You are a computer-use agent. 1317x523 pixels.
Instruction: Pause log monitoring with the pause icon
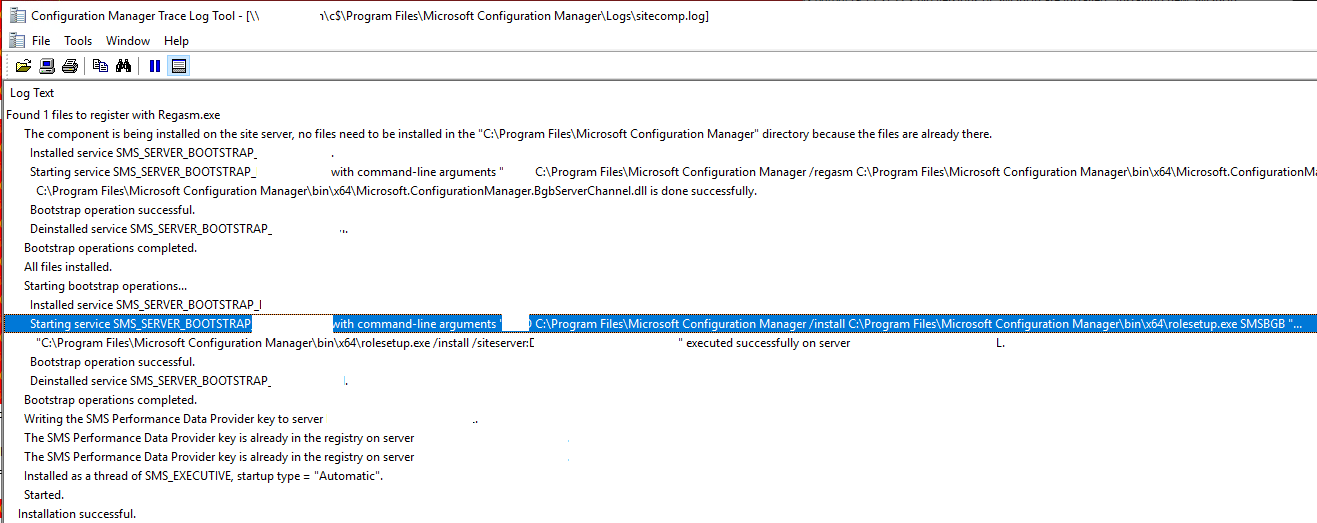coord(155,66)
